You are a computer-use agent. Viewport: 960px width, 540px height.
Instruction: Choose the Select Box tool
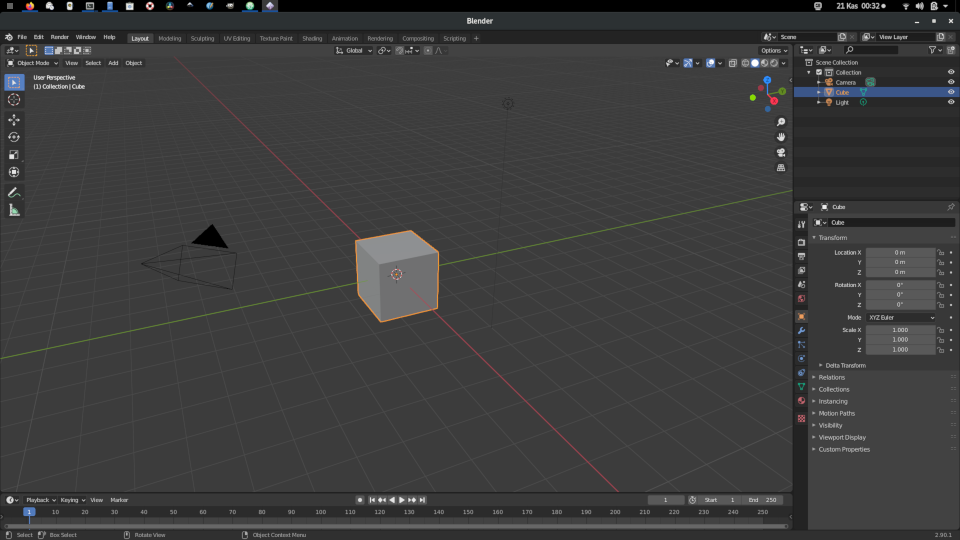click(x=13, y=82)
